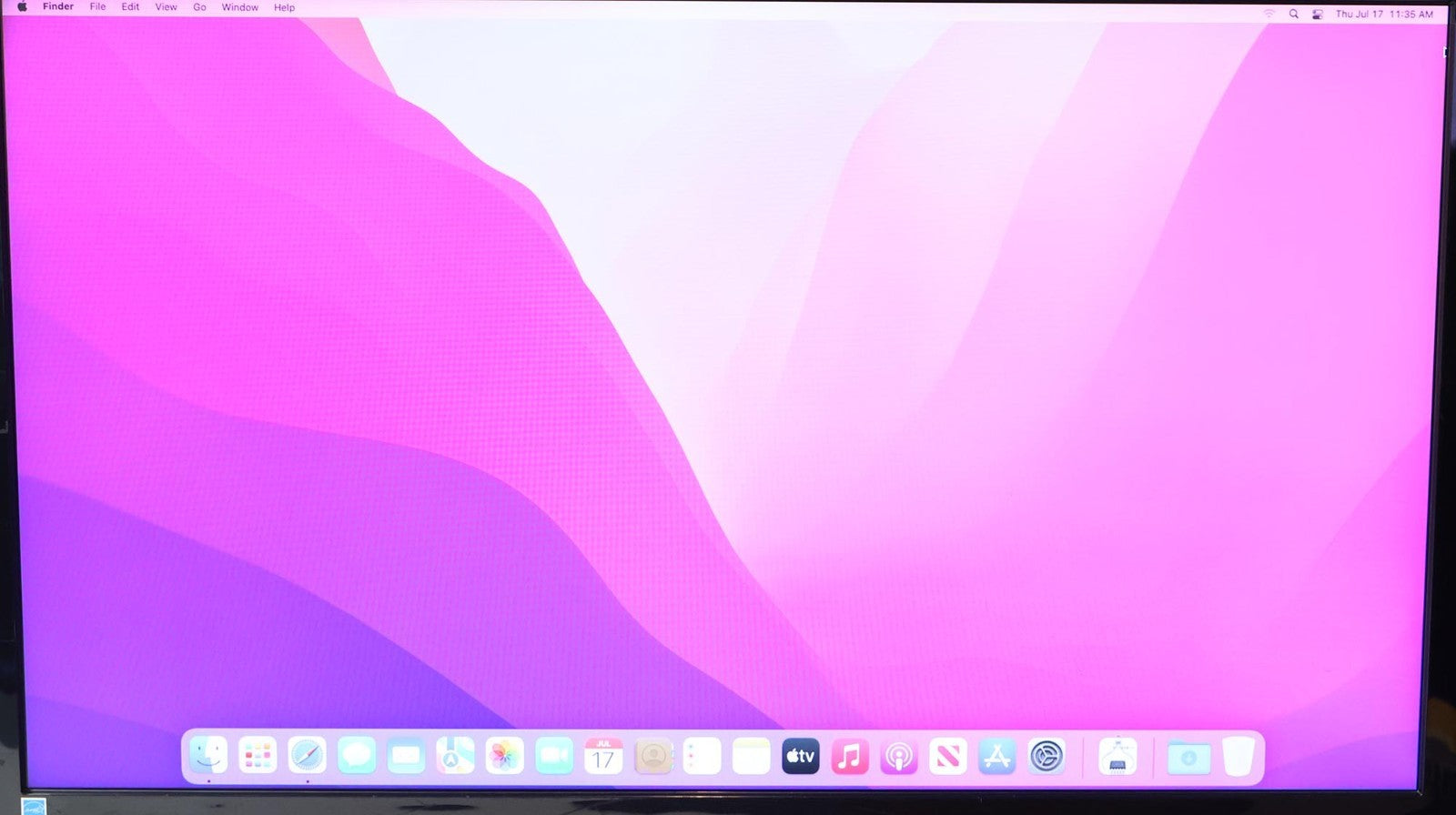
Task: Open System Preferences from the Dock
Action: coord(1046,756)
